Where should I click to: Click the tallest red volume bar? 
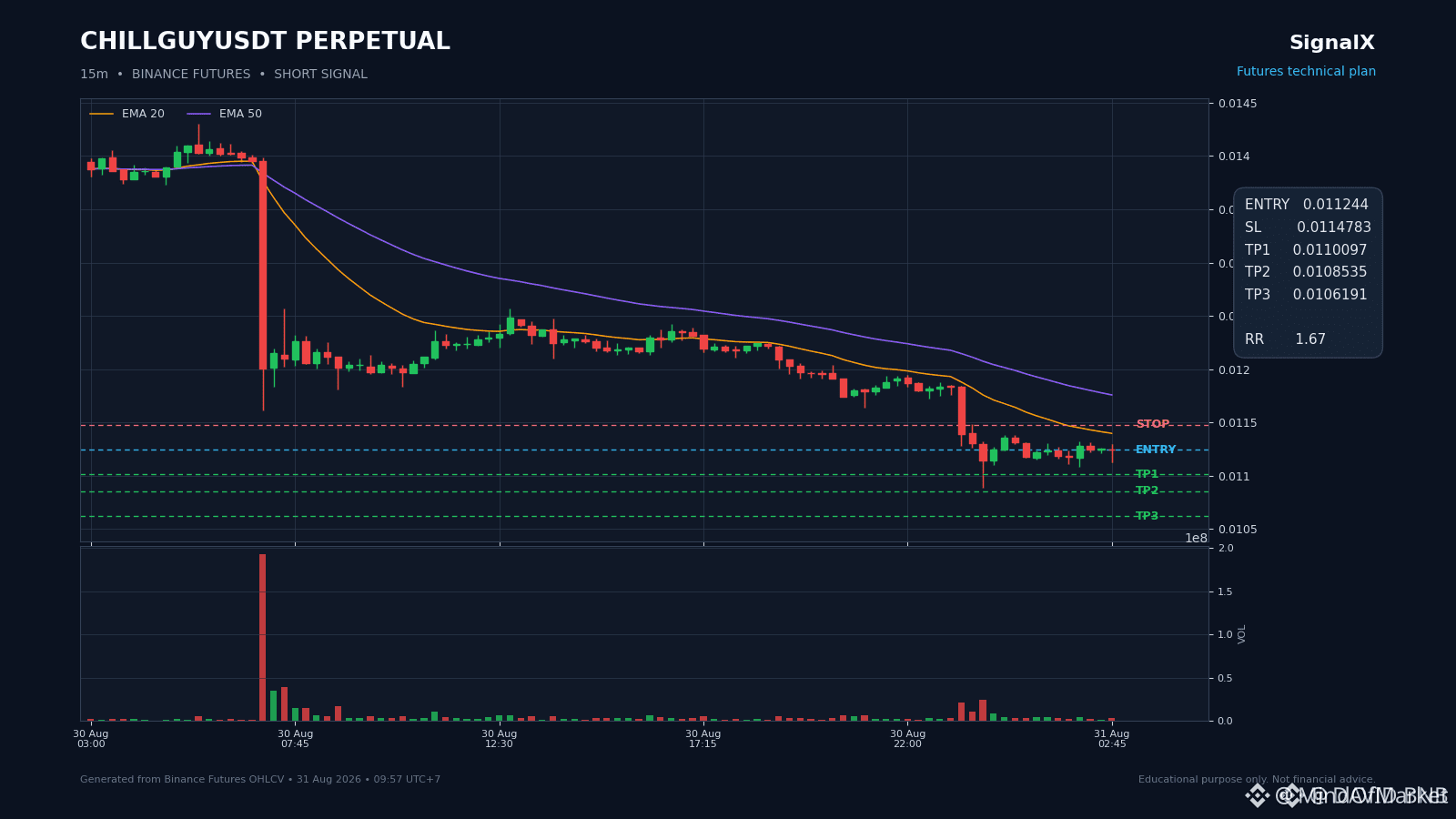[x=263, y=637]
